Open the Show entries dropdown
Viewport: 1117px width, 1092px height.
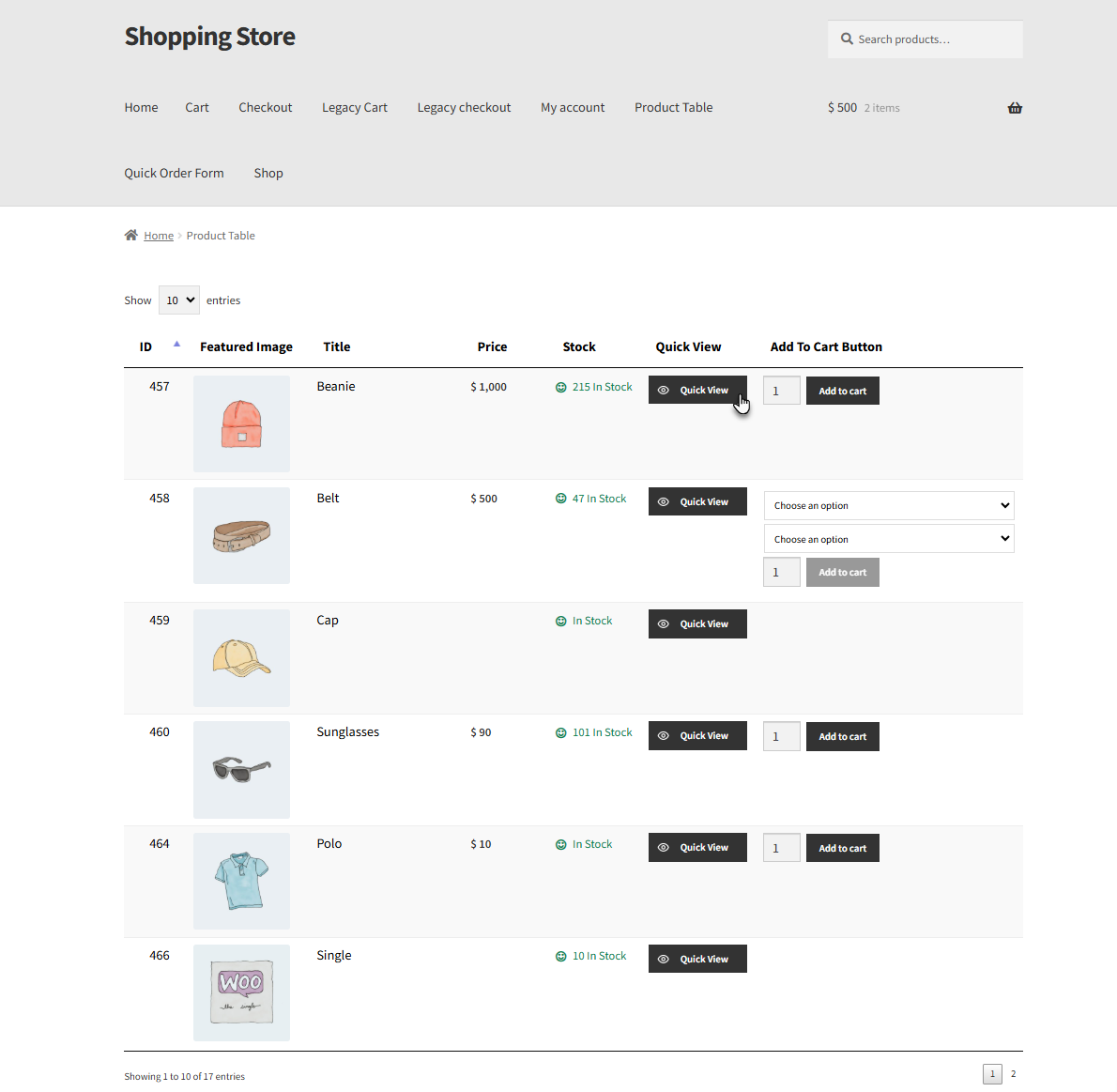178,300
